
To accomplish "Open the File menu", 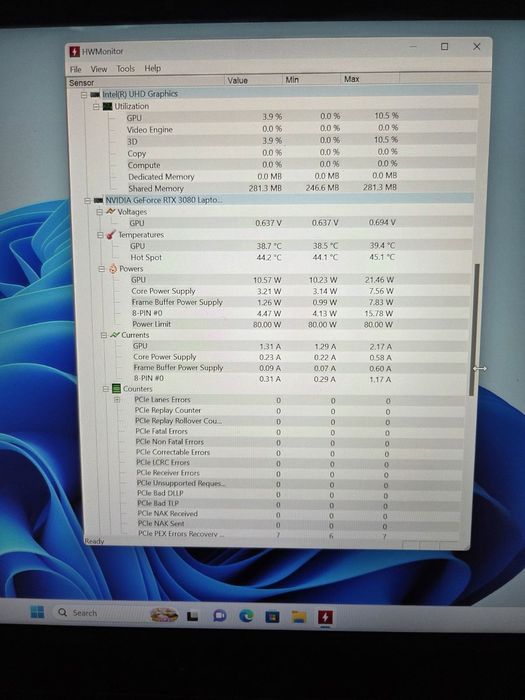I will pos(75,69).
